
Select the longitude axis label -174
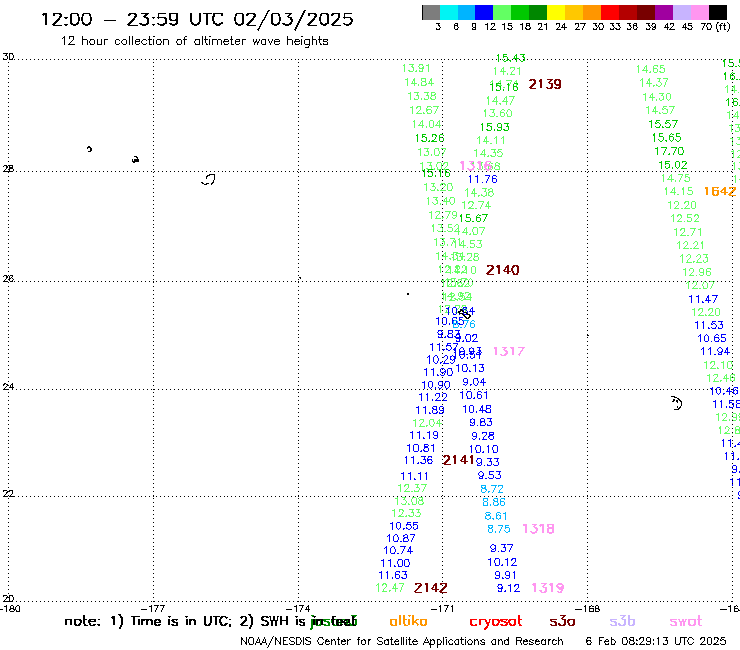pos(299,609)
